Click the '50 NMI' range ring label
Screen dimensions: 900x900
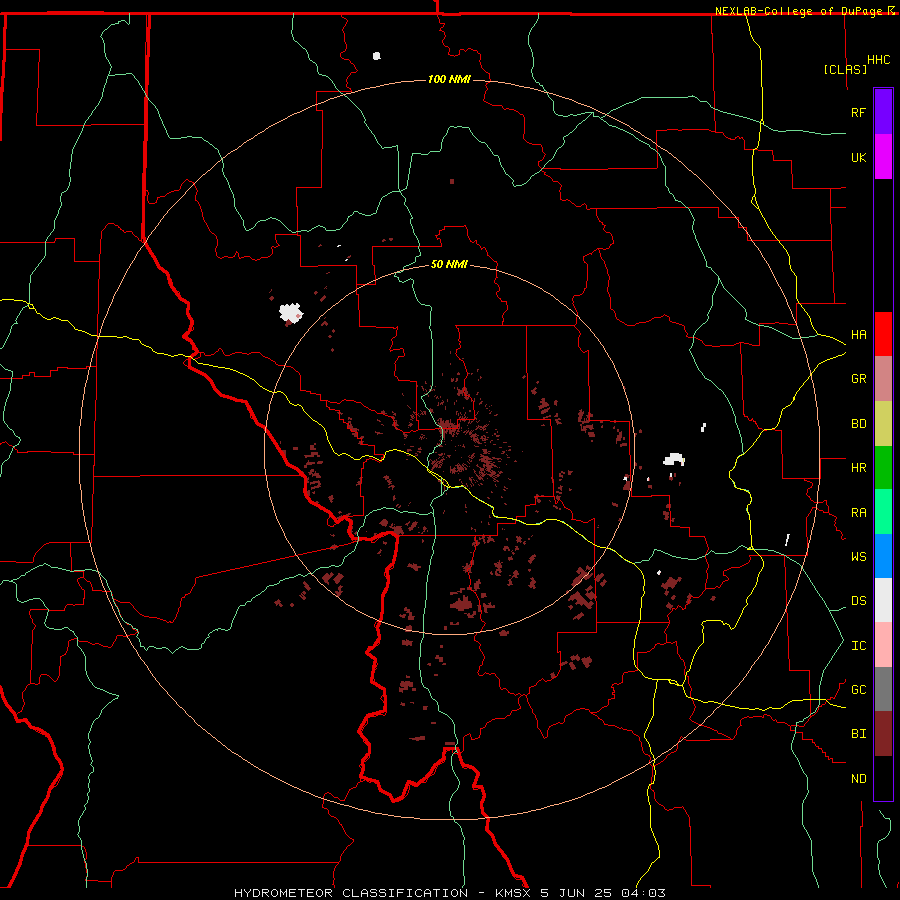tap(449, 265)
